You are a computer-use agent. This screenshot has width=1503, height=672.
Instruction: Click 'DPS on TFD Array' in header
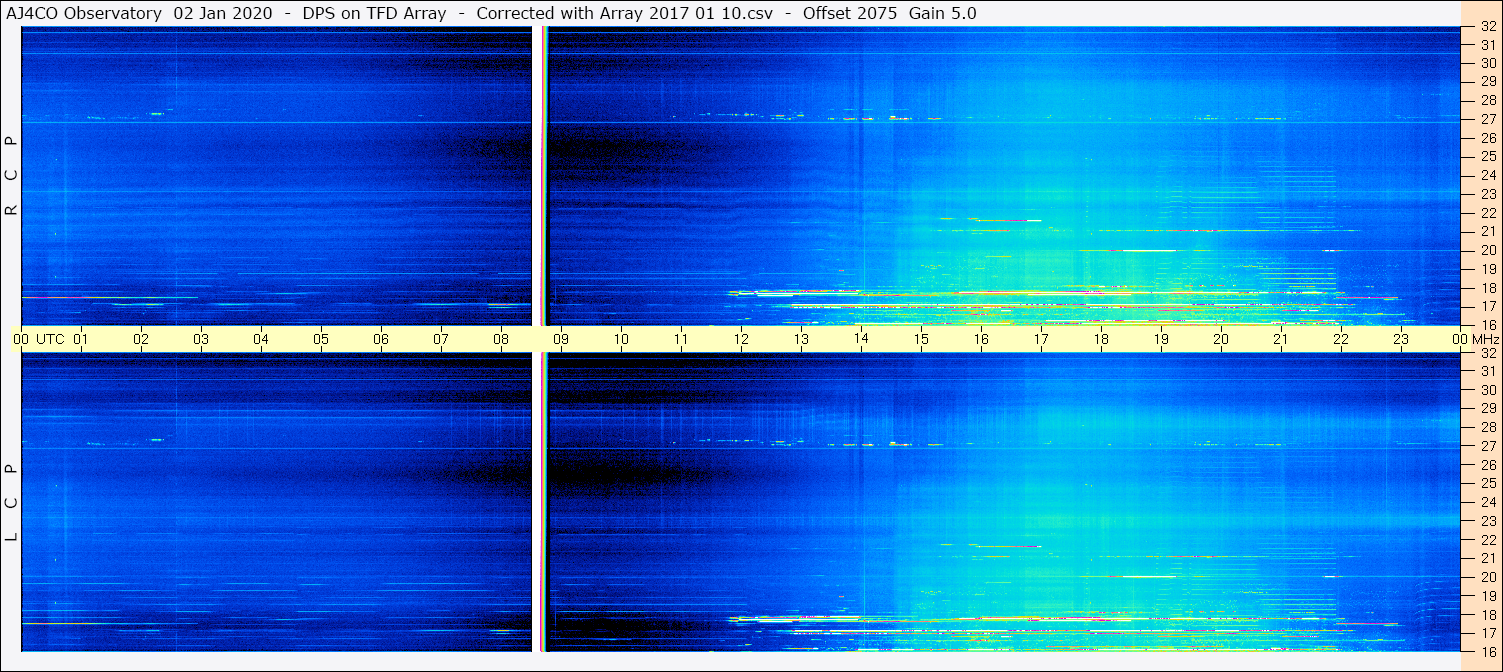tap(374, 13)
